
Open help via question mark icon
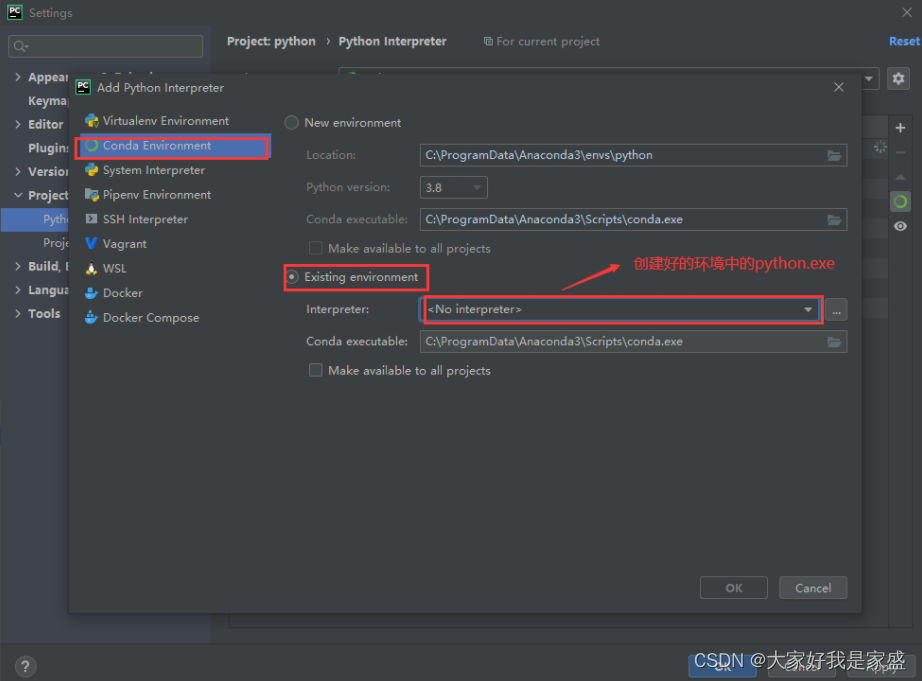tap(25, 666)
